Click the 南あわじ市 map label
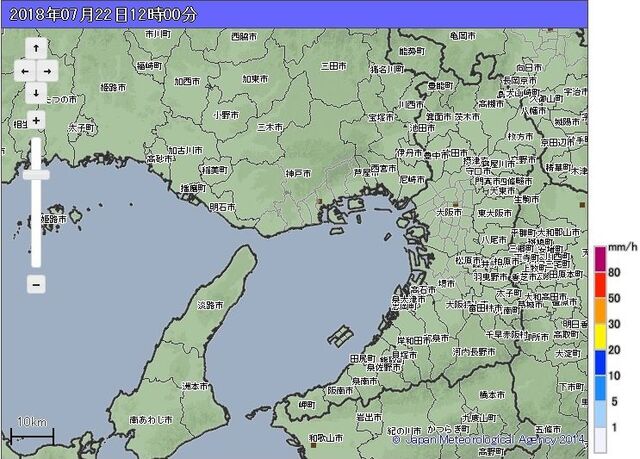640x459 pixels. 151,419
